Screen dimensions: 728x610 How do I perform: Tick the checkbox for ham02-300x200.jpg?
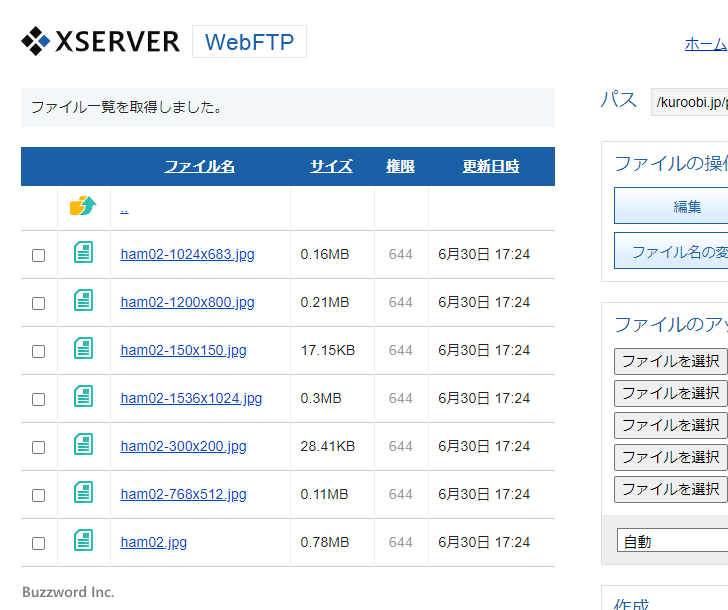coord(39,447)
